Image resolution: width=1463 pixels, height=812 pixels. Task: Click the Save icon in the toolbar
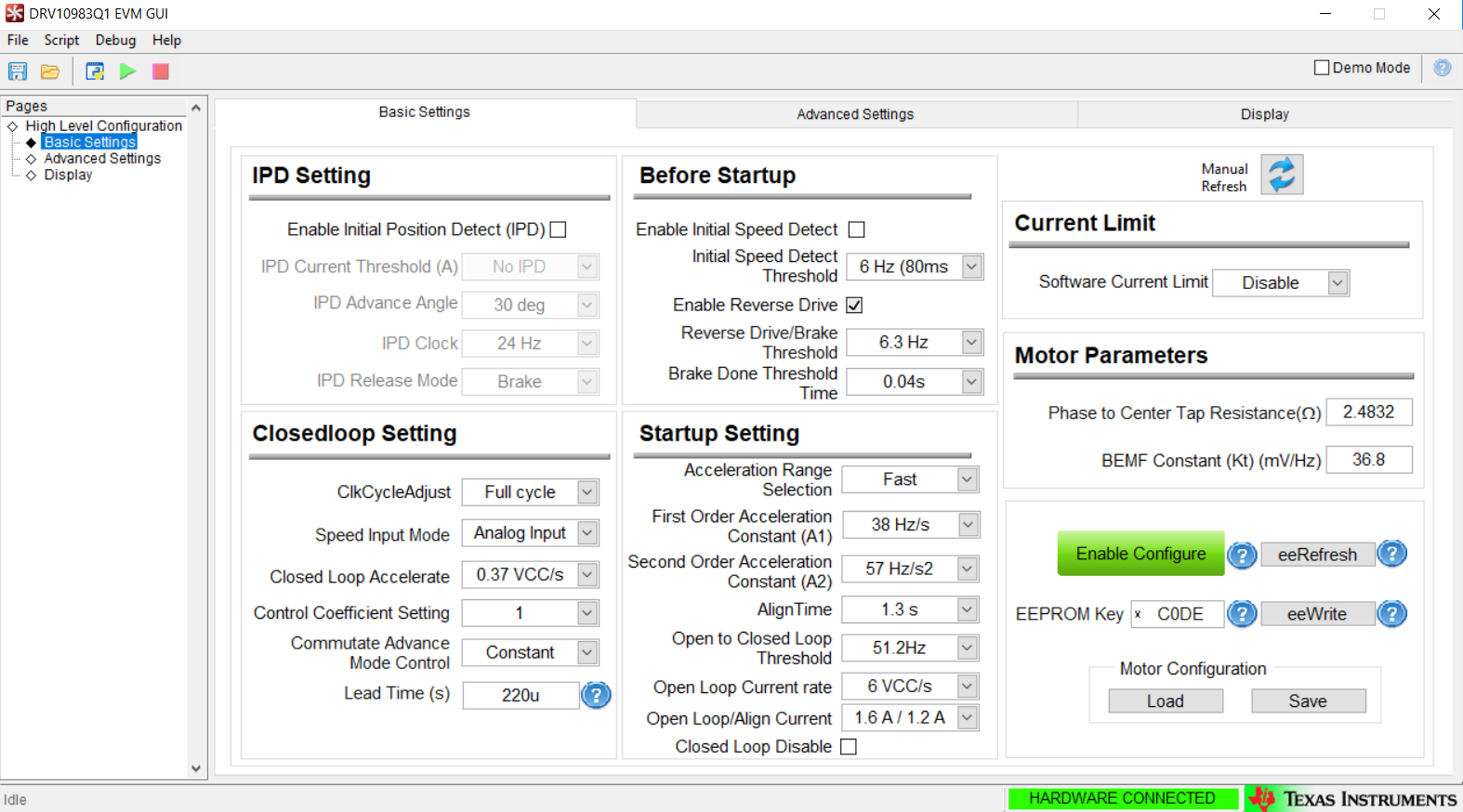[18, 72]
